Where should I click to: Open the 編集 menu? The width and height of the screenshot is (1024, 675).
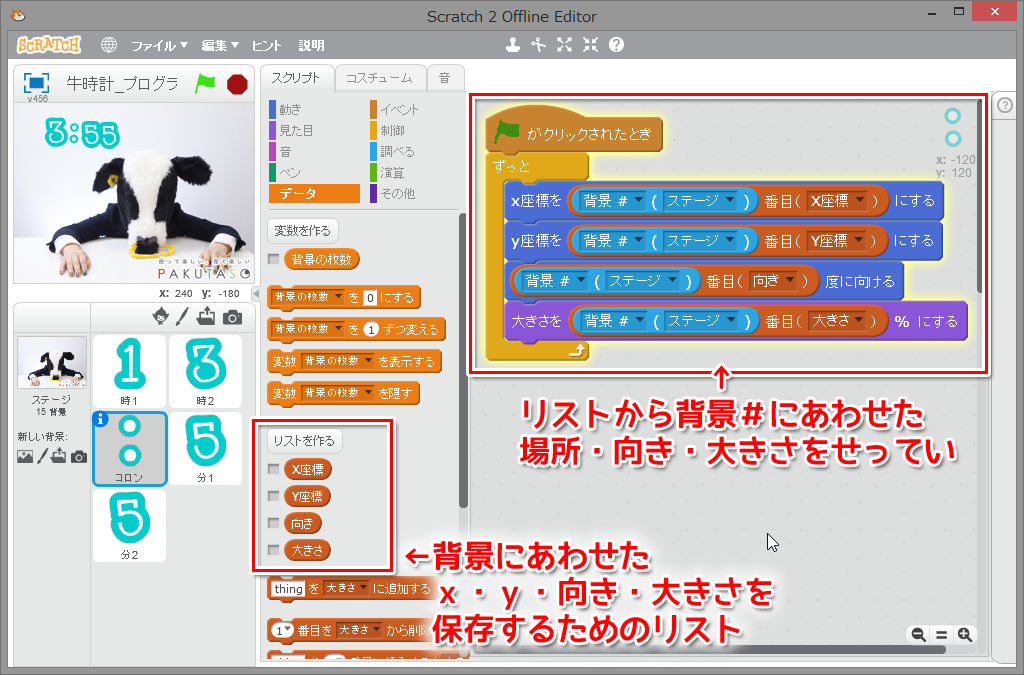tap(219, 45)
